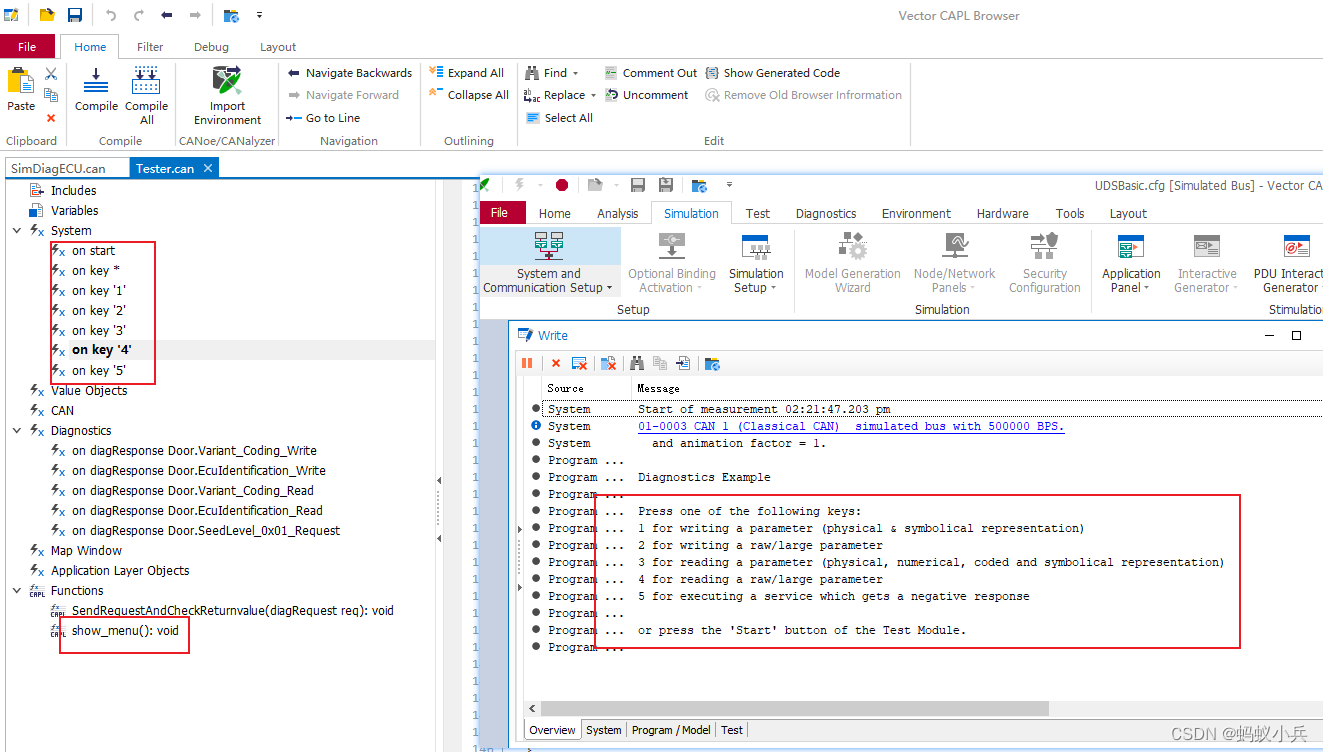The height and width of the screenshot is (752, 1323).
Task: Open the Layout tab in CAPL Browser
Action: [x=278, y=47]
